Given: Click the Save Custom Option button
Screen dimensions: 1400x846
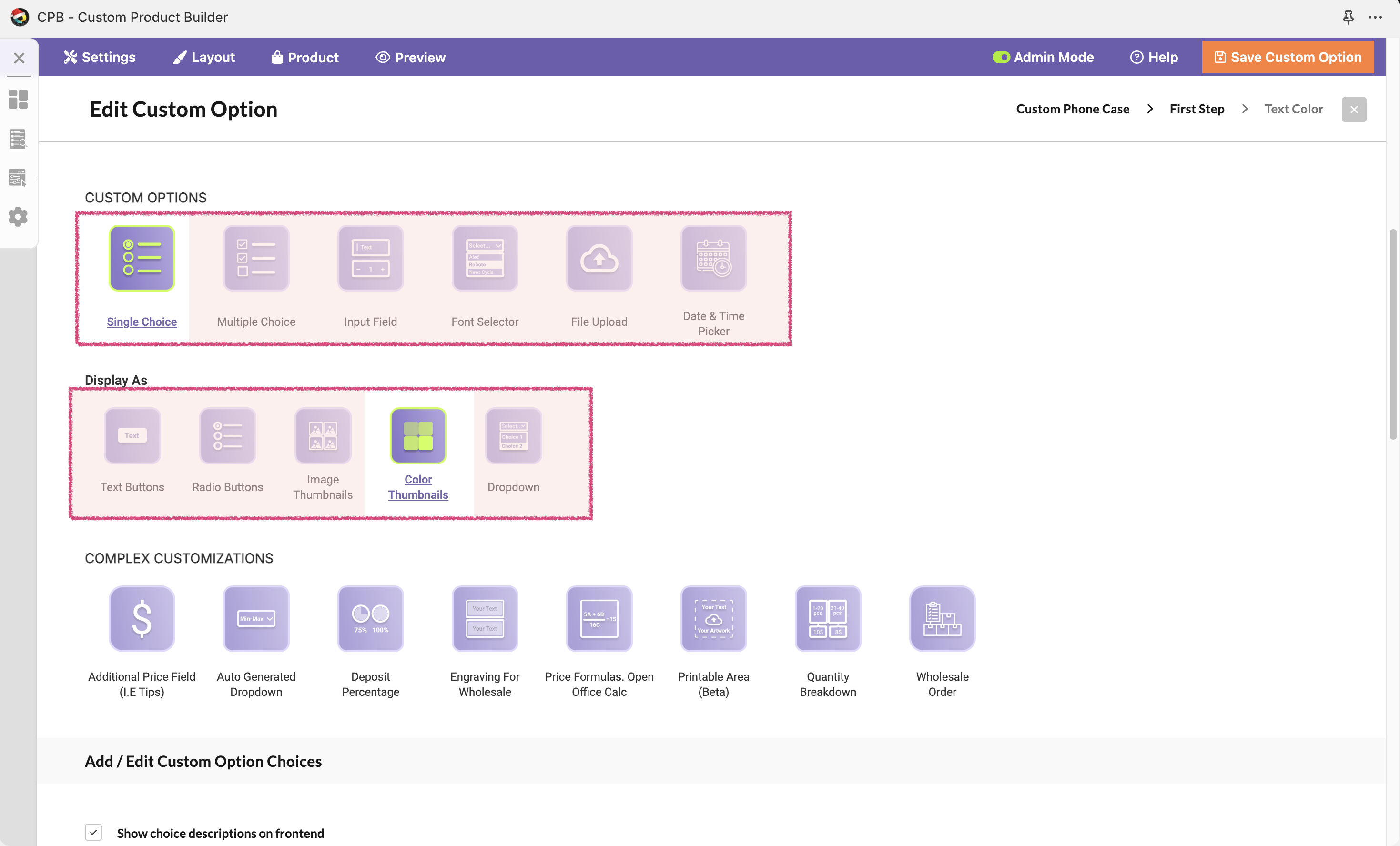Looking at the screenshot, I should (1287, 57).
